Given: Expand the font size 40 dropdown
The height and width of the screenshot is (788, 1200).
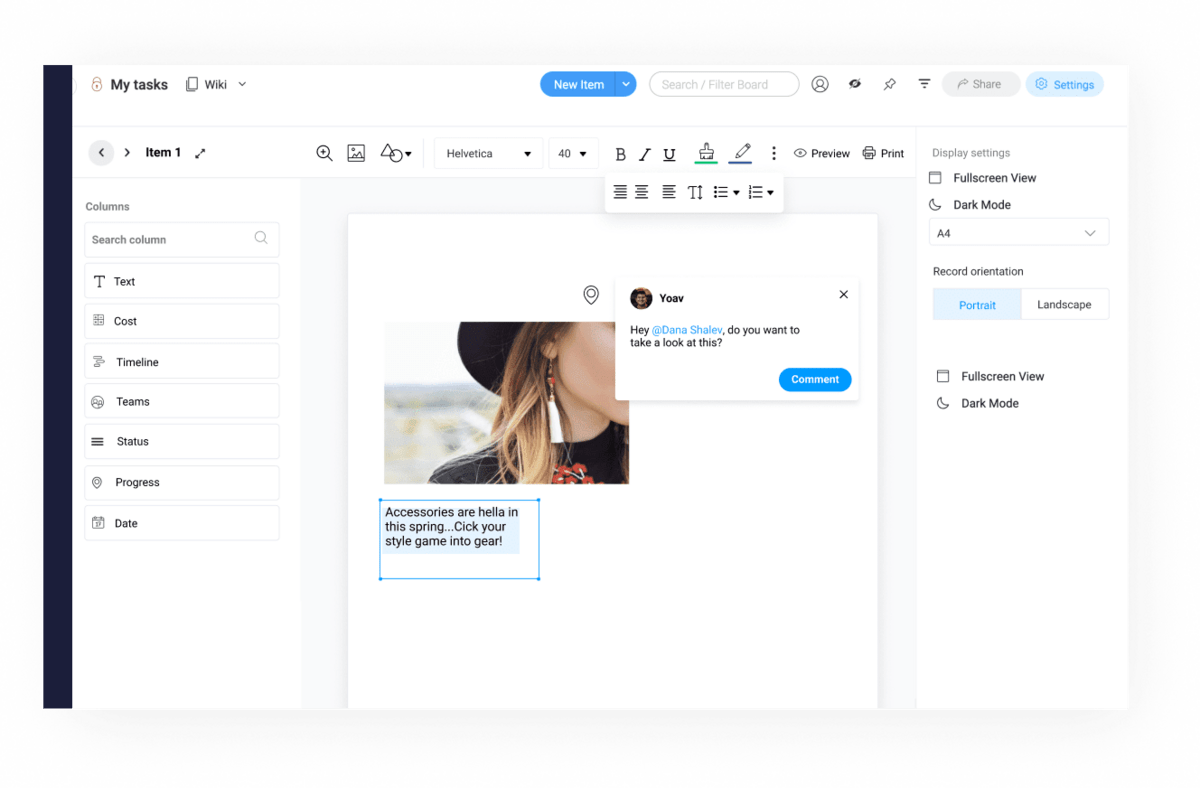Looking at the screenshot, I should 573,154.
